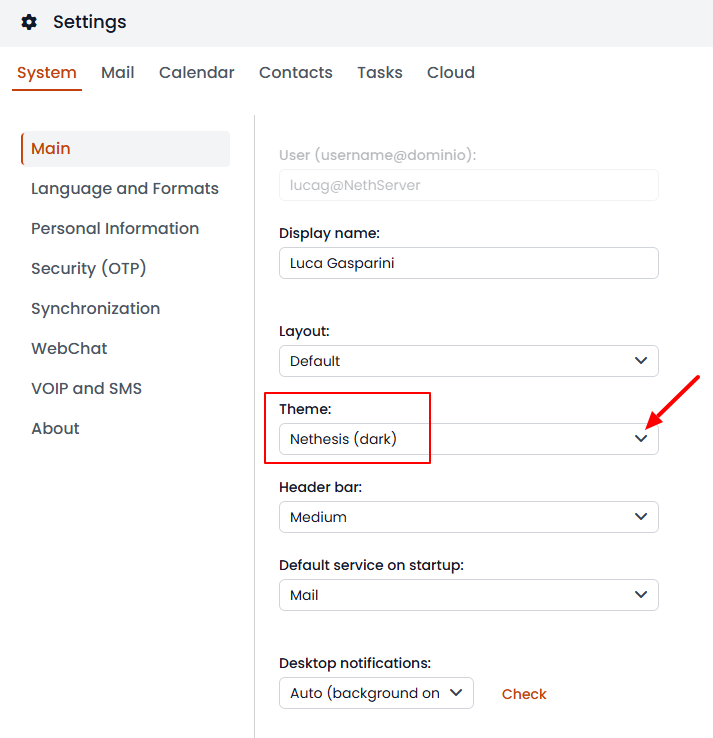
Task: Go to the Contacts tab
Action: (x=296, y=73)
